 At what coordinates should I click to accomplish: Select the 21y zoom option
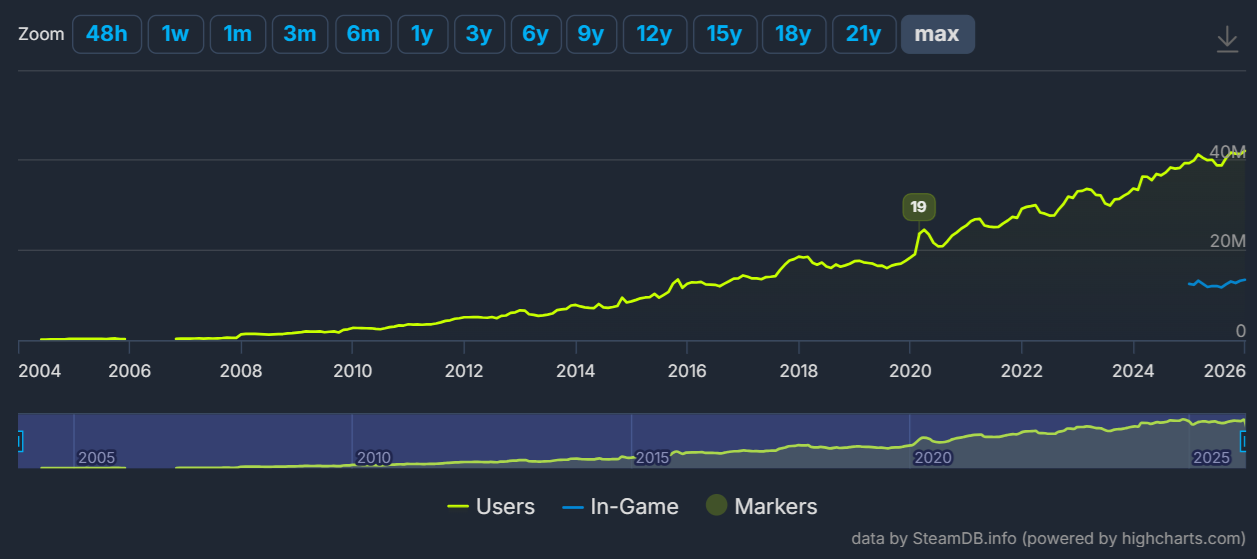coord(864,34)
